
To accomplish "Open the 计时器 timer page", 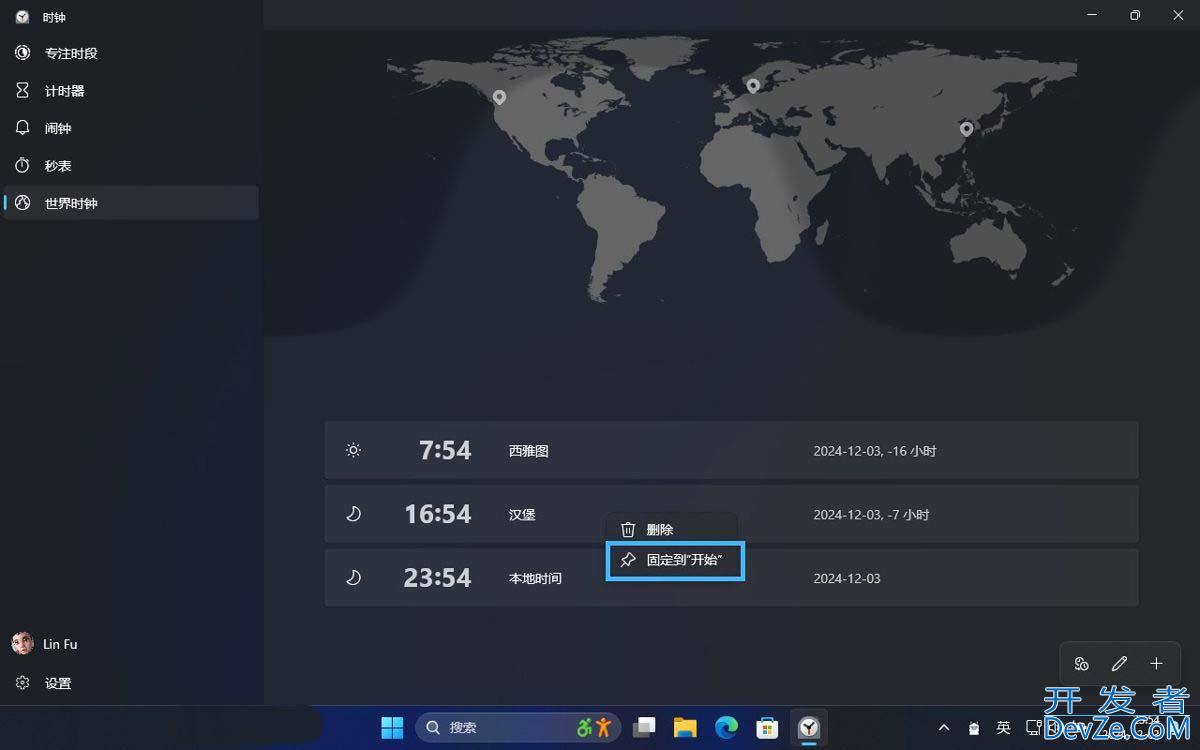I will coord(130,91).
